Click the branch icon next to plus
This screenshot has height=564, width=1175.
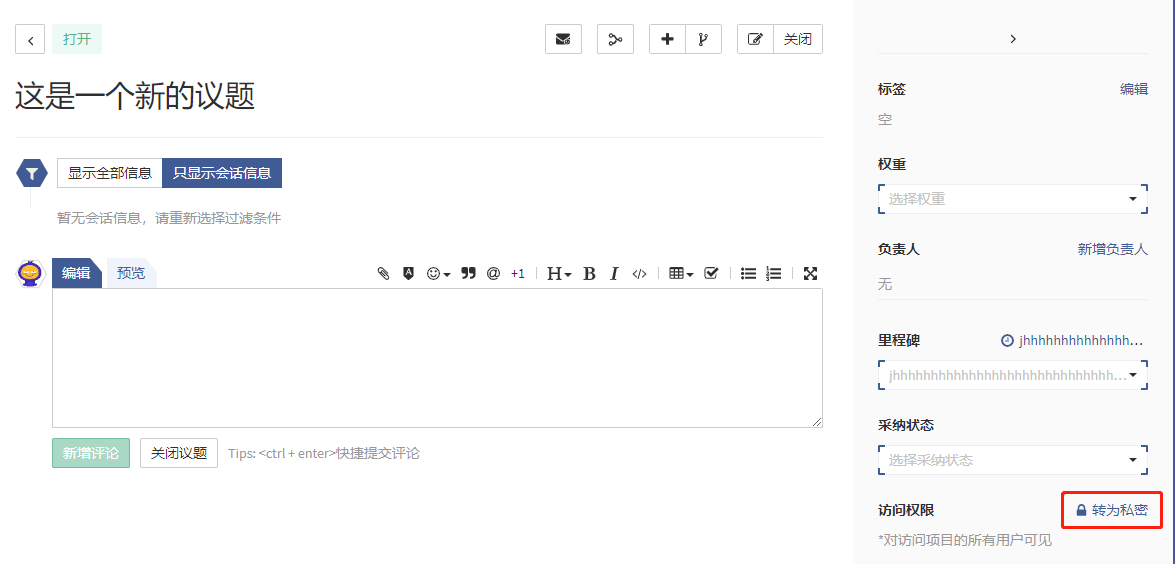703,39
